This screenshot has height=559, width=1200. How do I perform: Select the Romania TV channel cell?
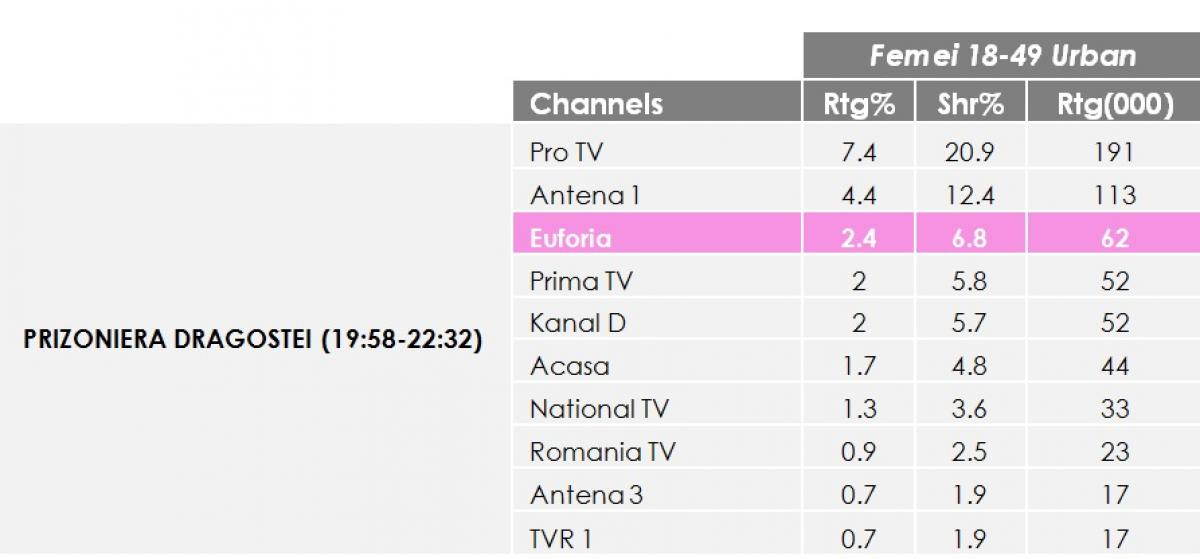click(x=602, y=452)
